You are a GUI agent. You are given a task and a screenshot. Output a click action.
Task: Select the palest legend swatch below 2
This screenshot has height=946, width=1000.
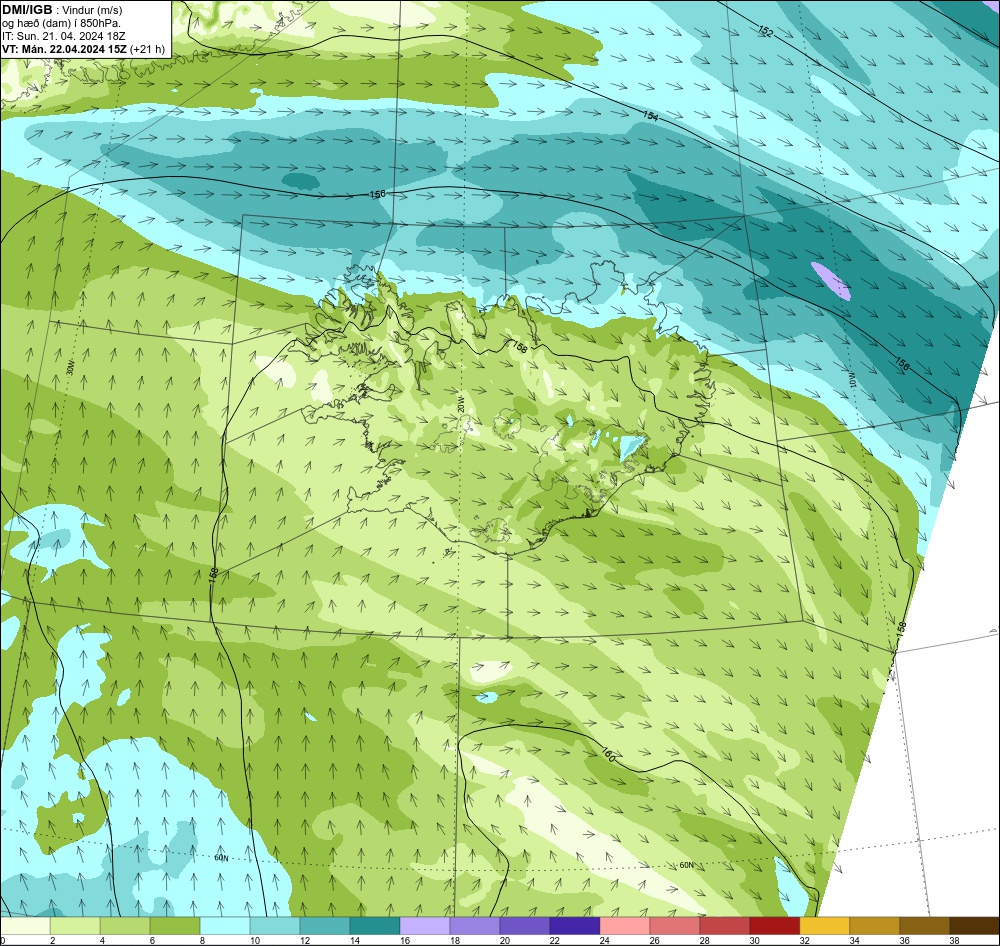(25, 926)
